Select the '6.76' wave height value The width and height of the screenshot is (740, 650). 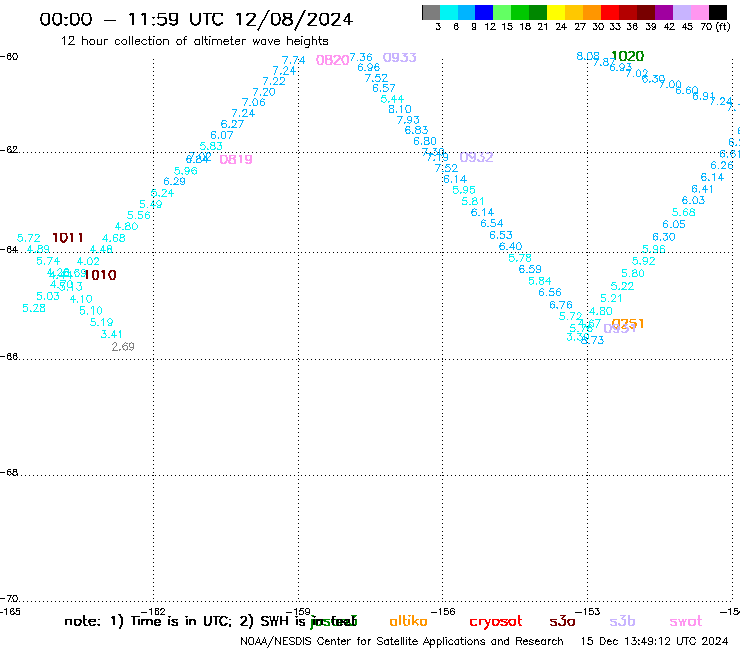click(x=561, y=305)
